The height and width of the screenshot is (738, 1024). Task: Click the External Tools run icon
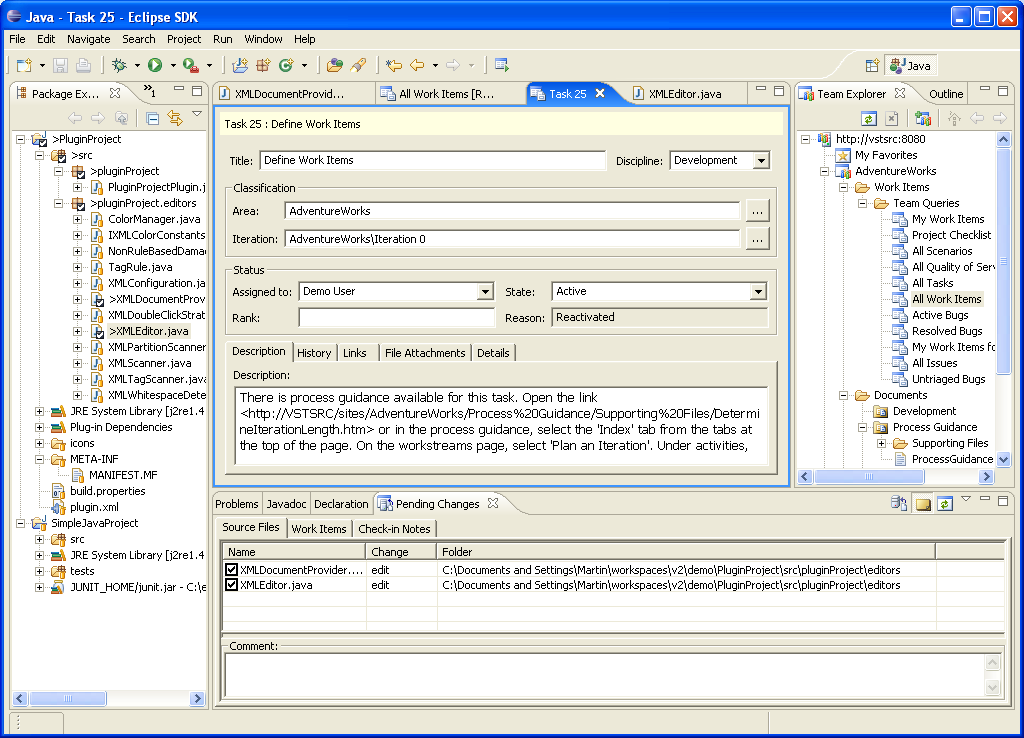tap(191, 65)
